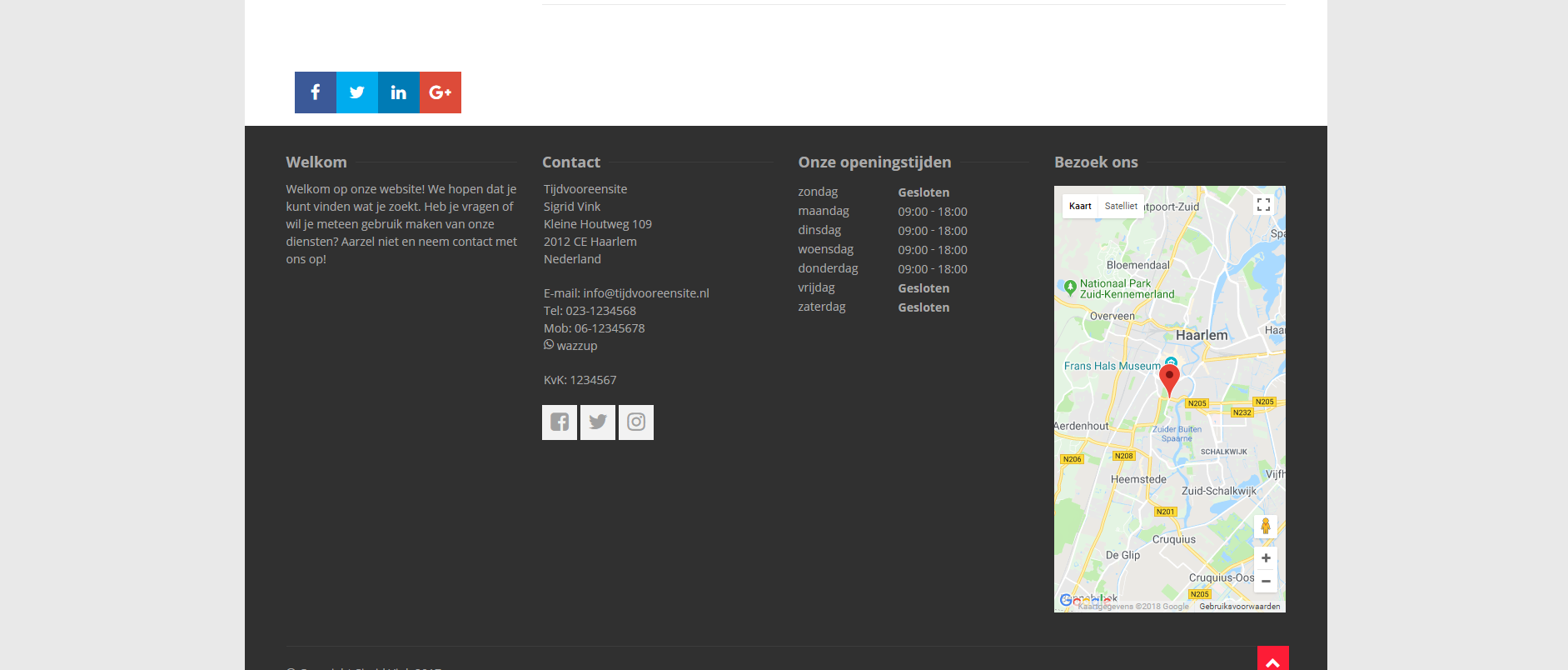Open footer Facebook profile icon

[x=560, y=422]
